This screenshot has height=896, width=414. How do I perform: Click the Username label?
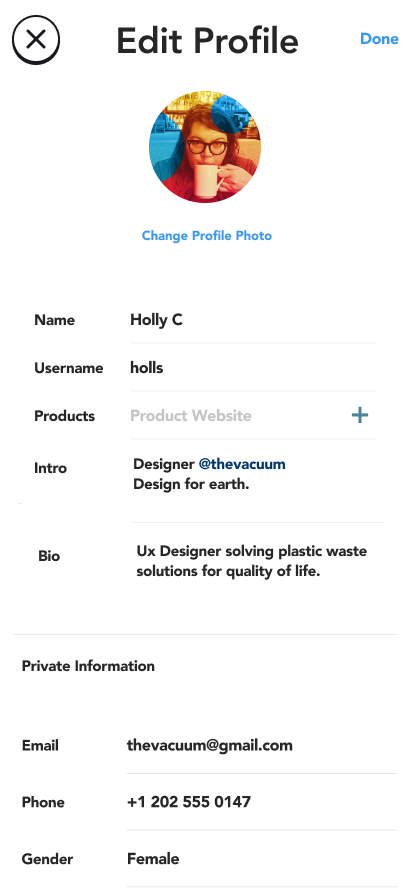coord(69,368)
